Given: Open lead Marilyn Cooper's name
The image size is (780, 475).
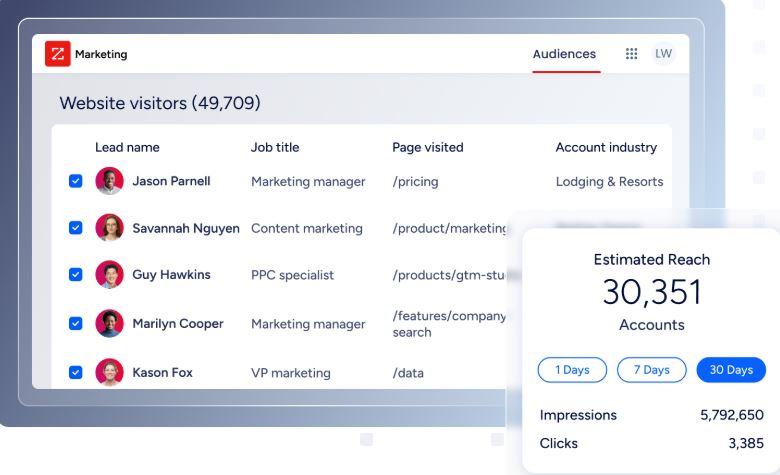Looking at the screenshot, I should (178, 324).
